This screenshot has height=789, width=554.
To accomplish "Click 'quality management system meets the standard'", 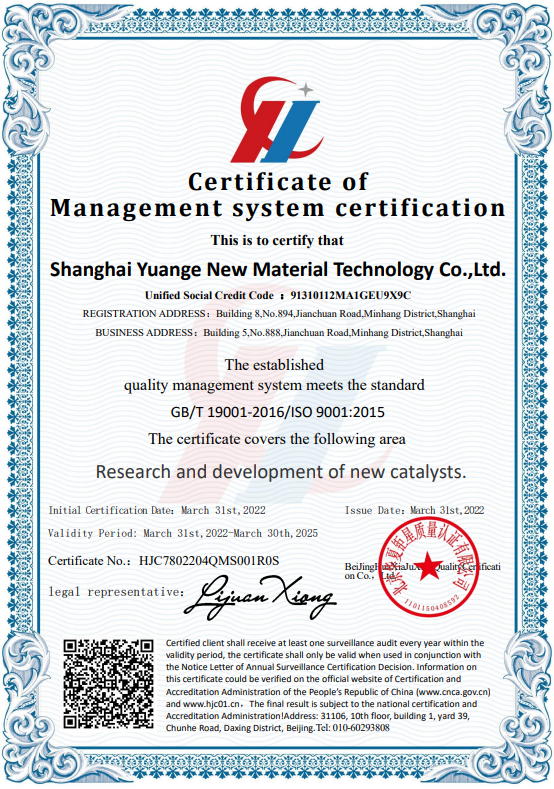I will coord(274,385).
